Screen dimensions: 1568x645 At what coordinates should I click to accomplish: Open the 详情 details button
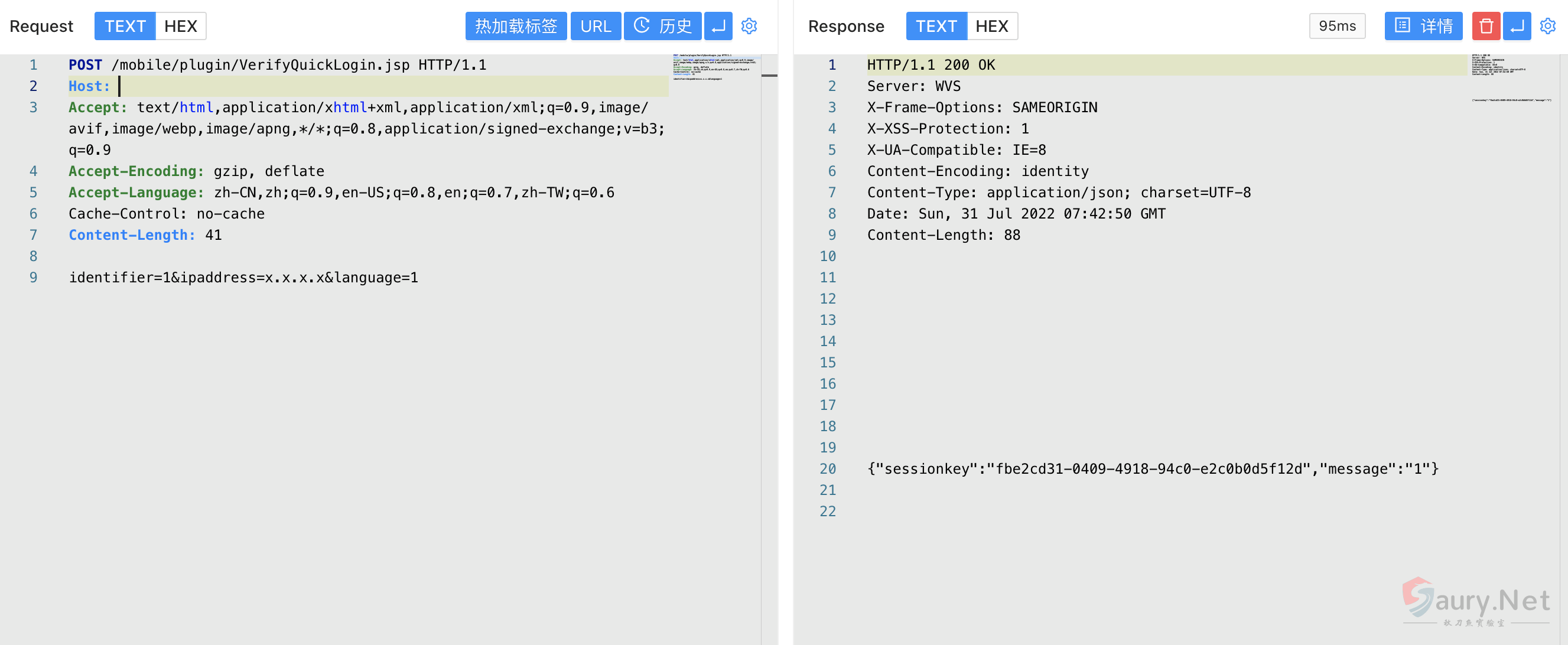coord(1423,26)
